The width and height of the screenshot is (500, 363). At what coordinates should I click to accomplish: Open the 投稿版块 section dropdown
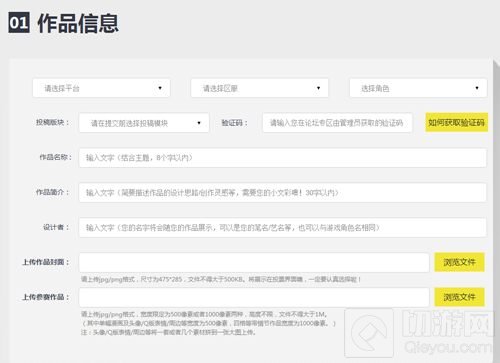point(144,123)
